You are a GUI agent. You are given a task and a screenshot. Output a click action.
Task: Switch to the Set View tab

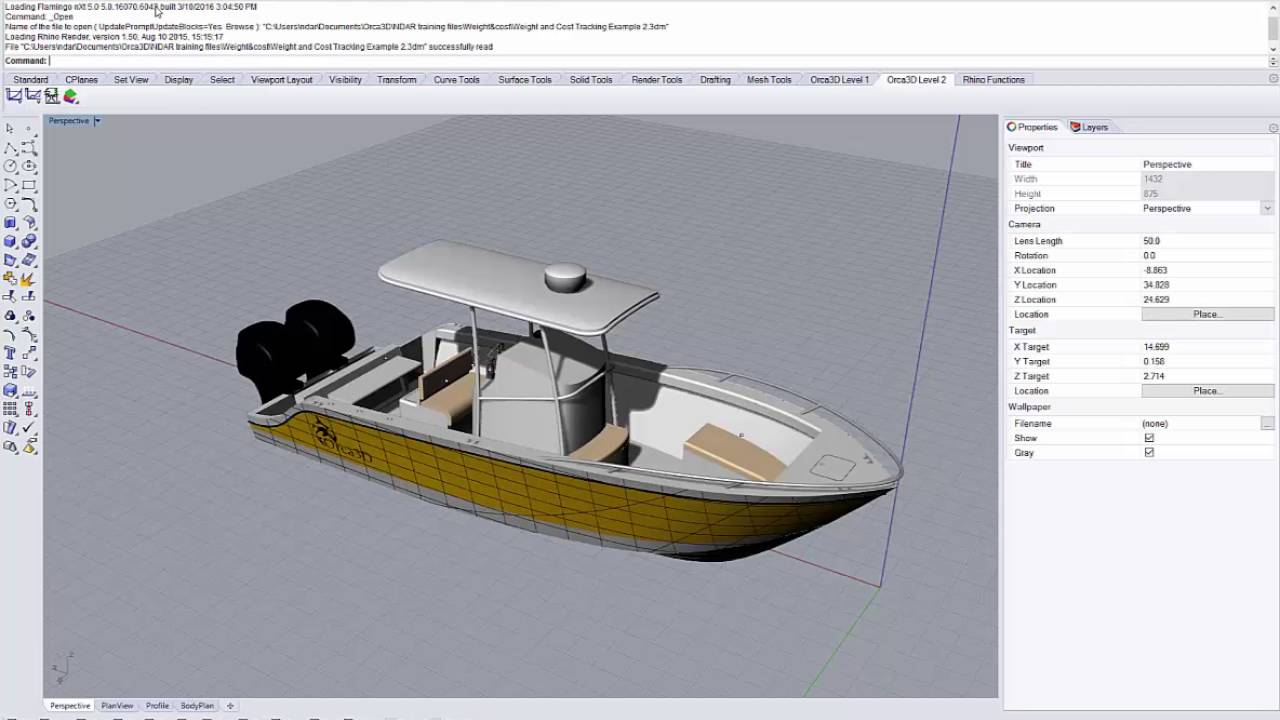[131, 80]
